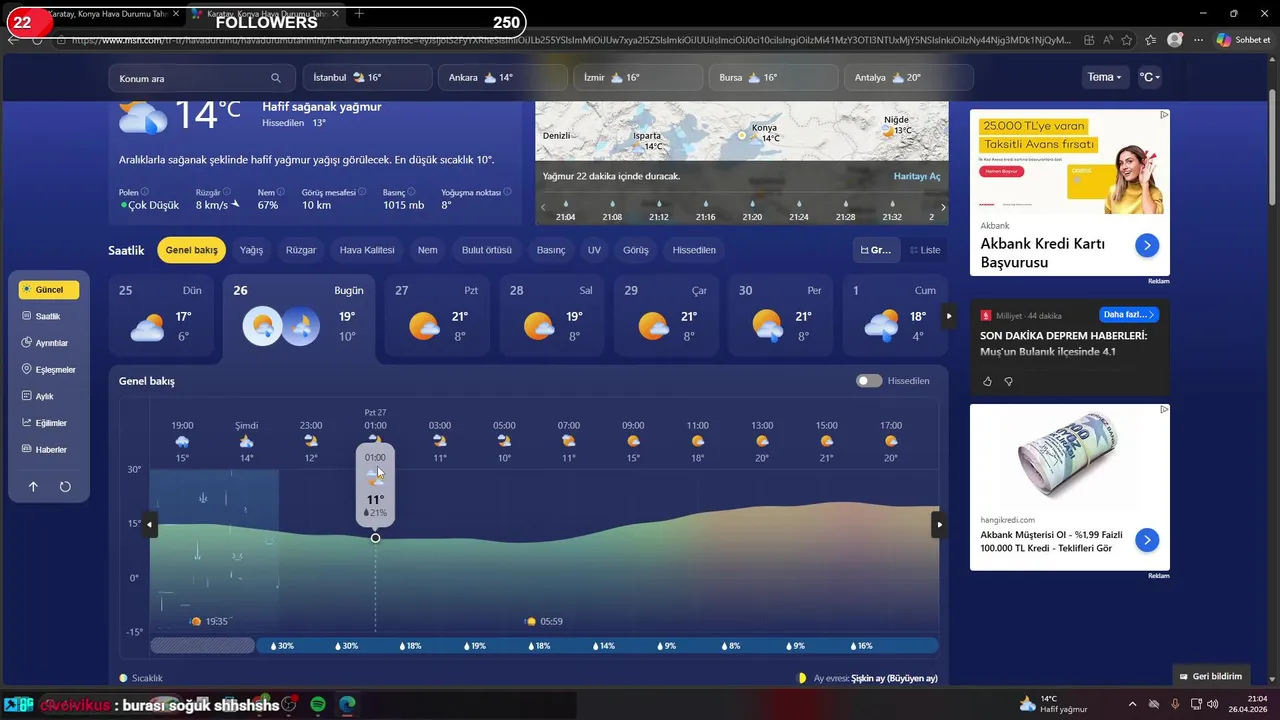
Task: Open Microsoft Edge from the taskbar
Action: (x=347, y=705)
